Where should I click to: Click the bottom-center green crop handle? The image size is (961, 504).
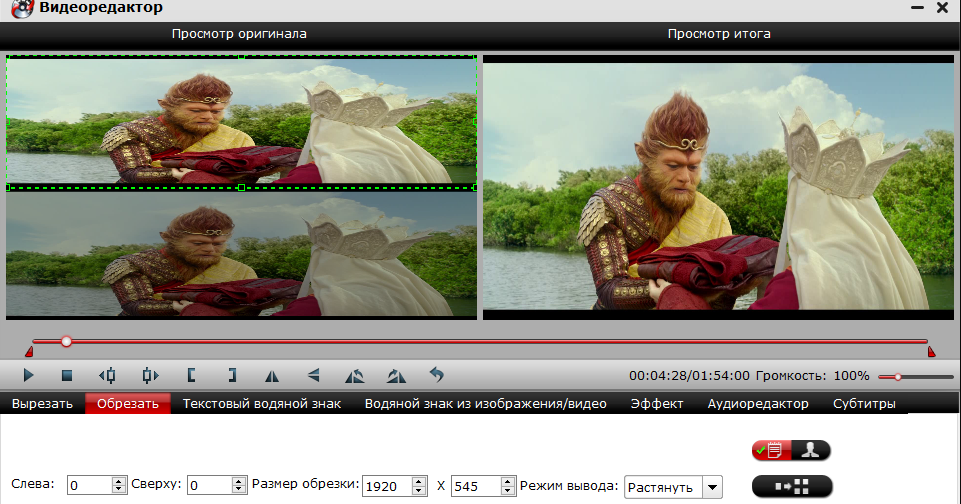(241, 188)
